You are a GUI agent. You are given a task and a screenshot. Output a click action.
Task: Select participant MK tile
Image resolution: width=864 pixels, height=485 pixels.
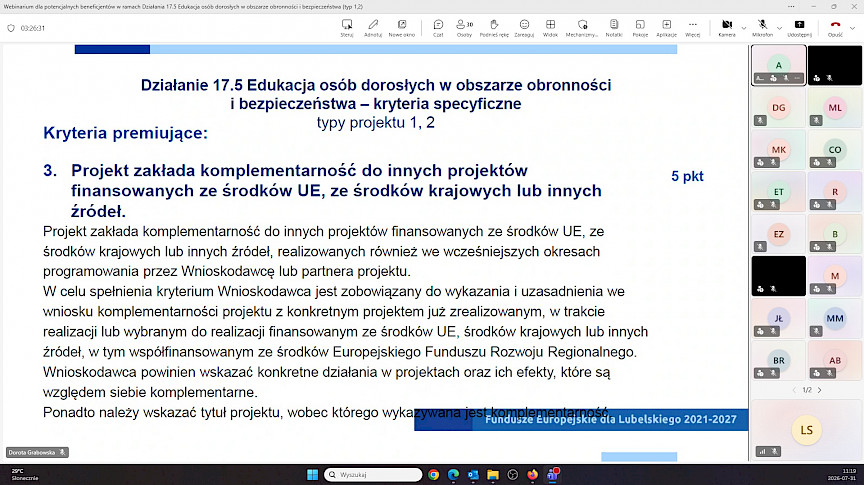coord(779,149)
